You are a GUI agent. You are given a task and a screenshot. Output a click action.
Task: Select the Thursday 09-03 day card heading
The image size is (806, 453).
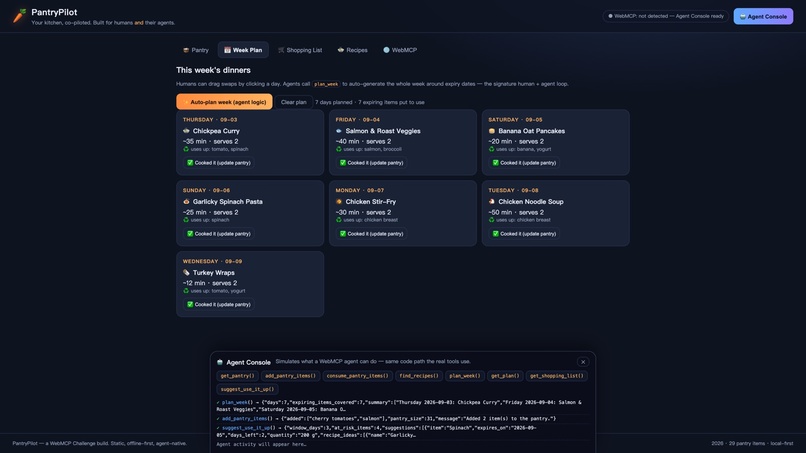point(210,119)
